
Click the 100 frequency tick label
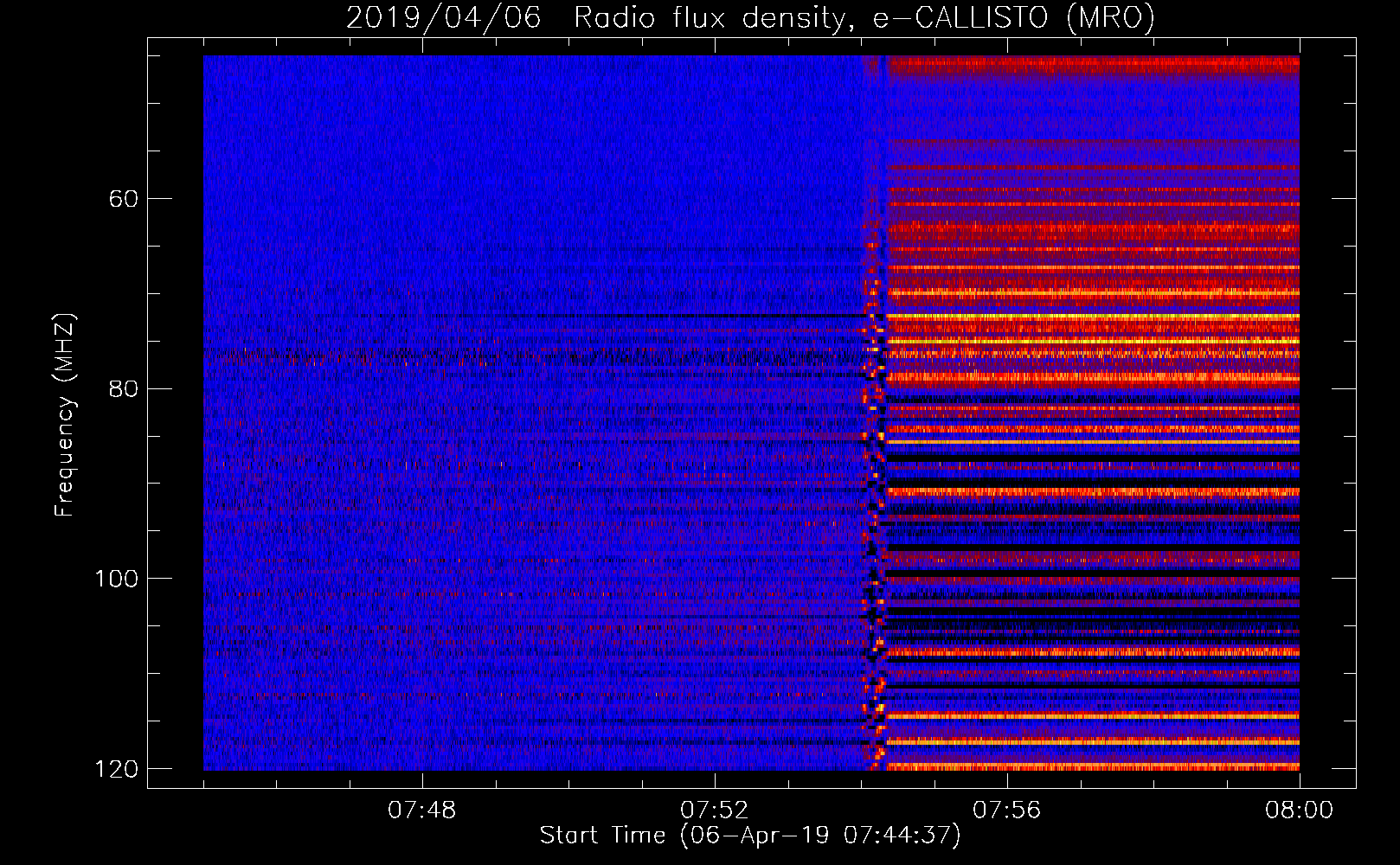point(117,579)
